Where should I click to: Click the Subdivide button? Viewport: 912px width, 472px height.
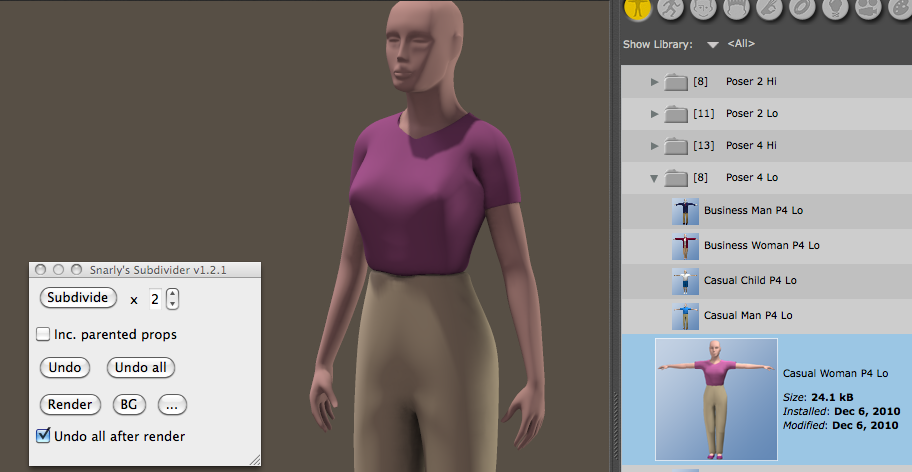[78, 298]
